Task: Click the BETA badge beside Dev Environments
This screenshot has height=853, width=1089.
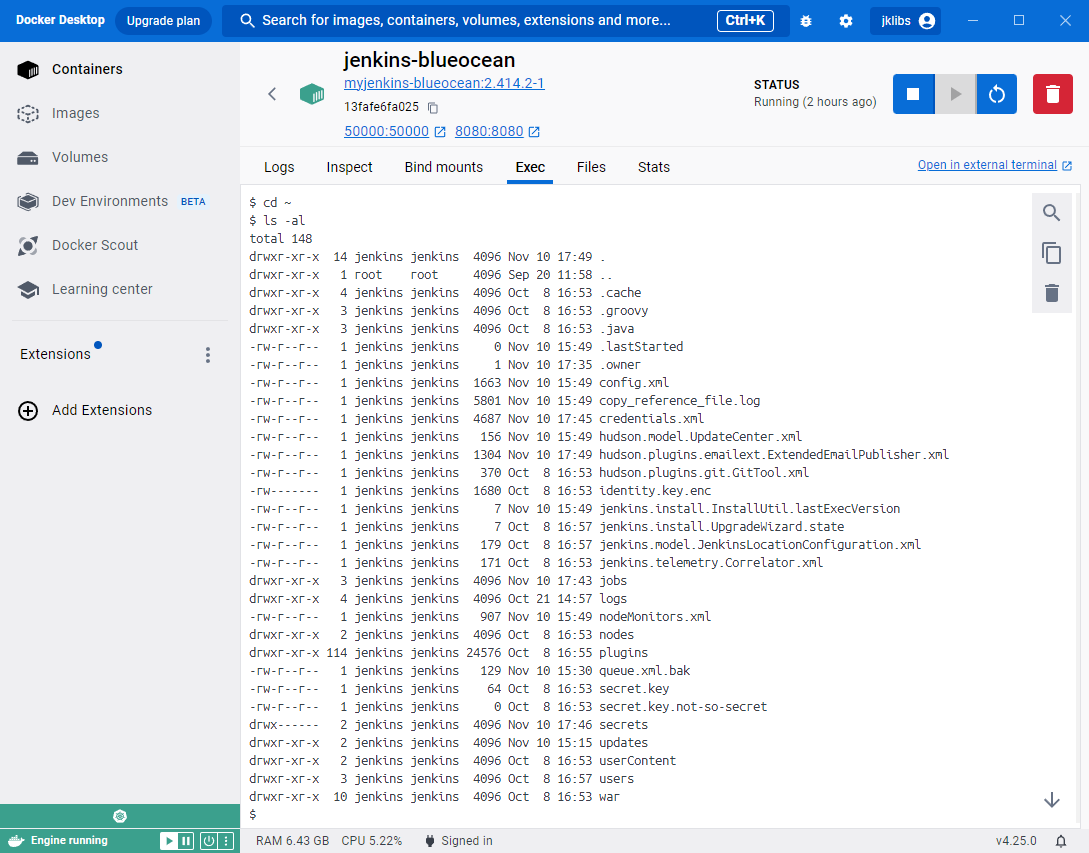Action: pyautogui.click(x=193, y=202)
